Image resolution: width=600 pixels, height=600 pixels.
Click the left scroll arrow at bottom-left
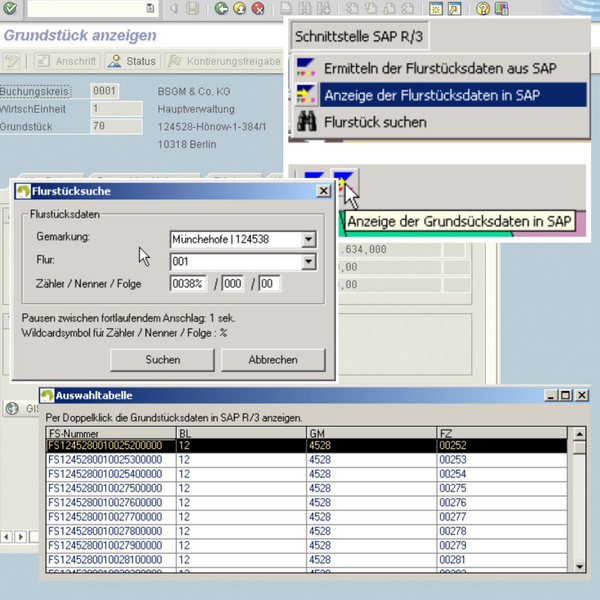6,537
